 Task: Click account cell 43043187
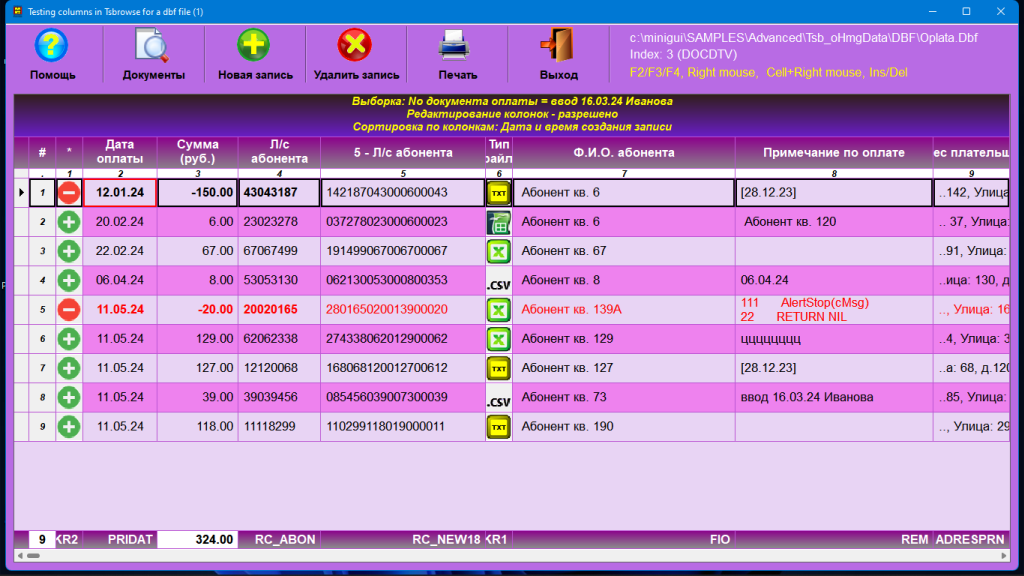pos(280,193)
